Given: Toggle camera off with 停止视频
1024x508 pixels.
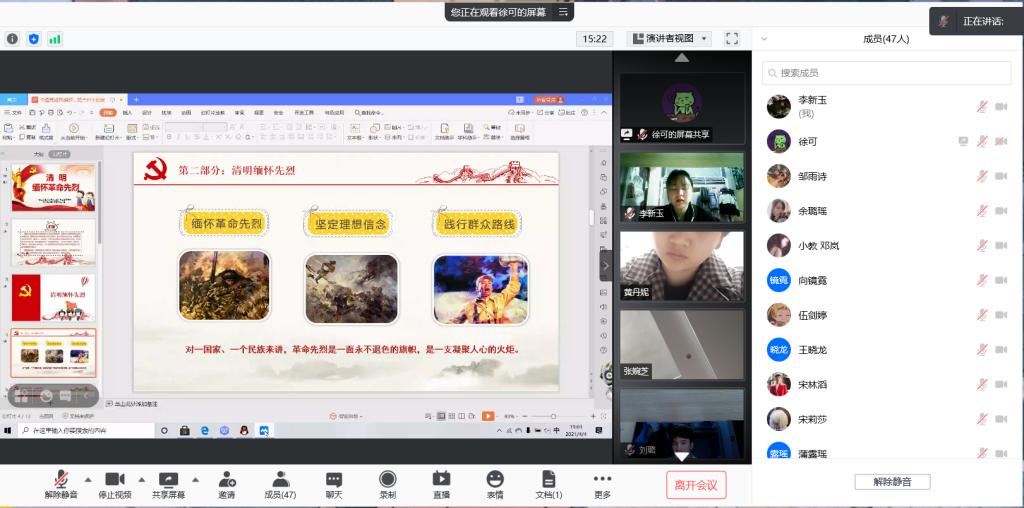Looking at the screenshot, I should (x=114, y=480).
